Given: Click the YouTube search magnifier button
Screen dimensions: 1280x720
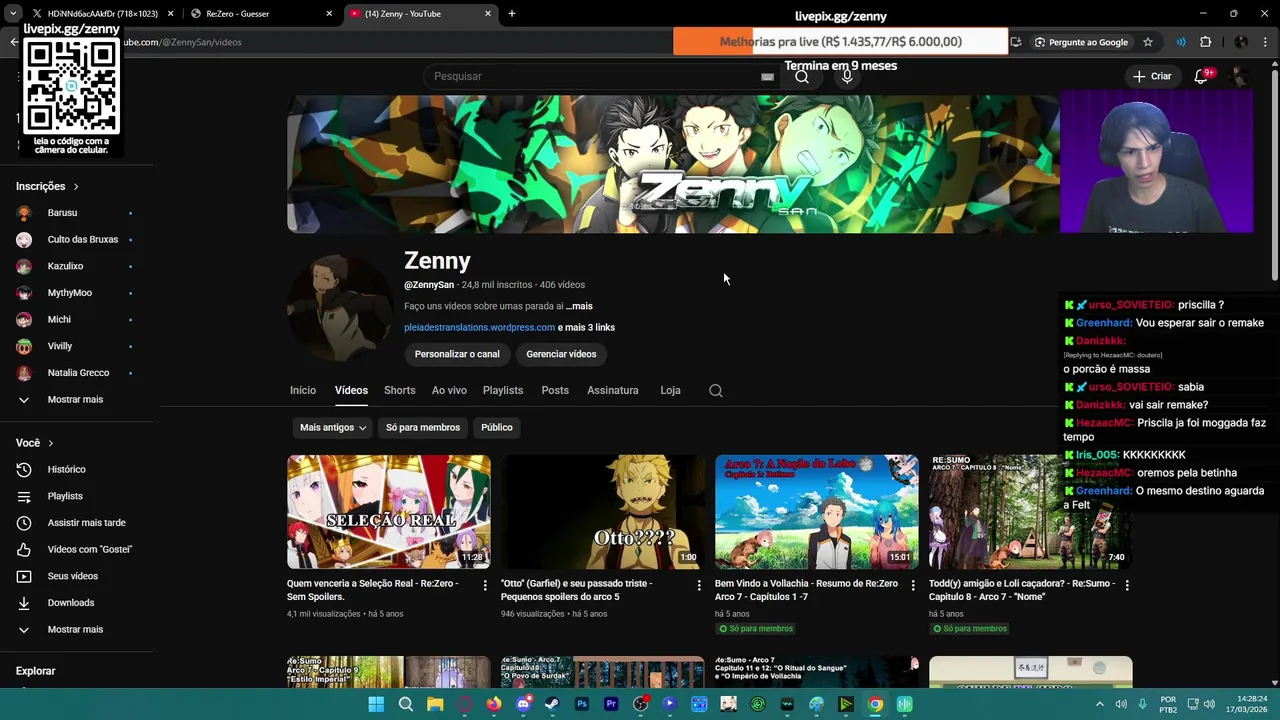Looking at the screenshot, I should pos(802,77).
